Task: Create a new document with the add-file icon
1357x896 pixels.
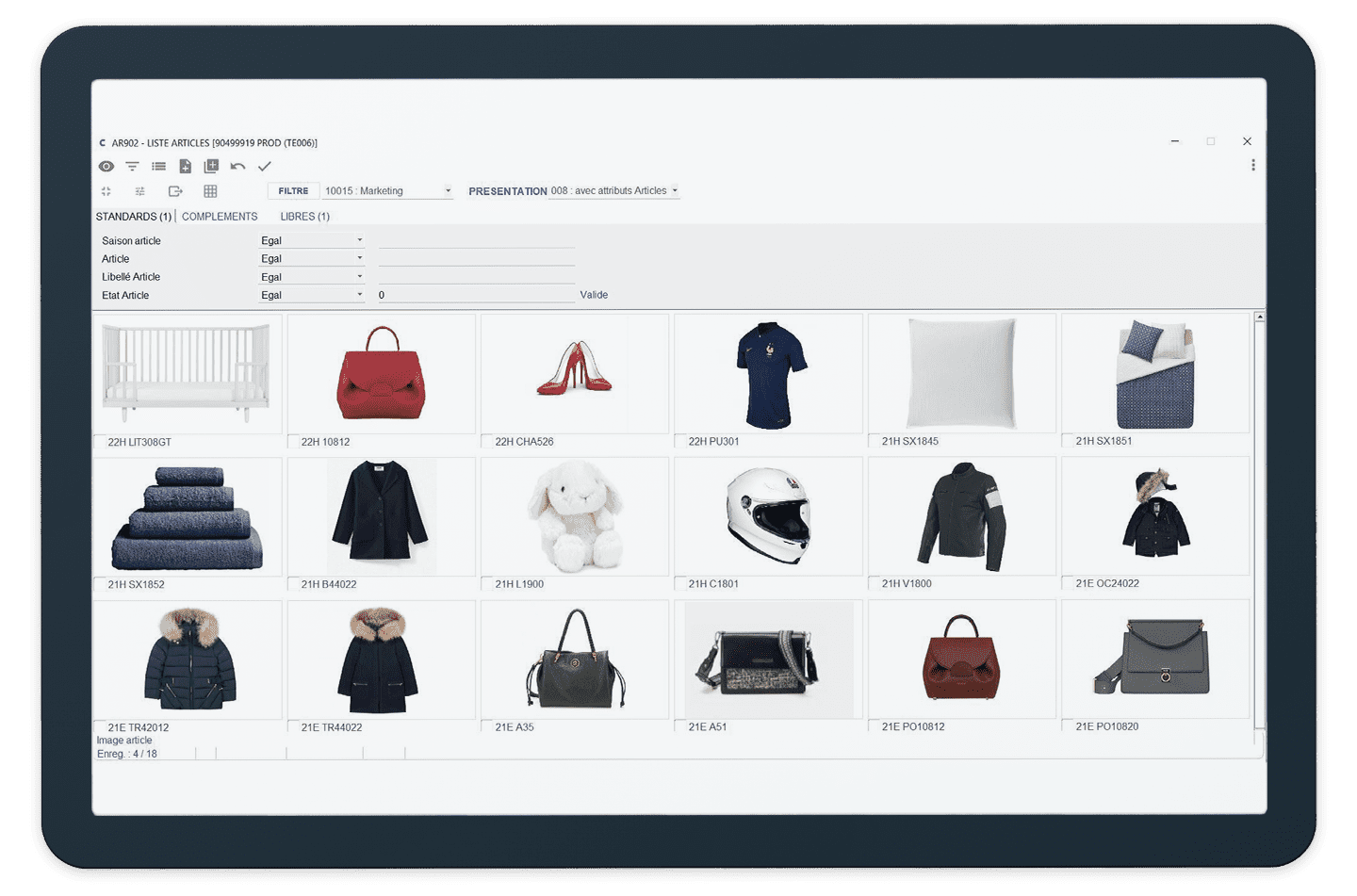Action: tap(186, 167)
